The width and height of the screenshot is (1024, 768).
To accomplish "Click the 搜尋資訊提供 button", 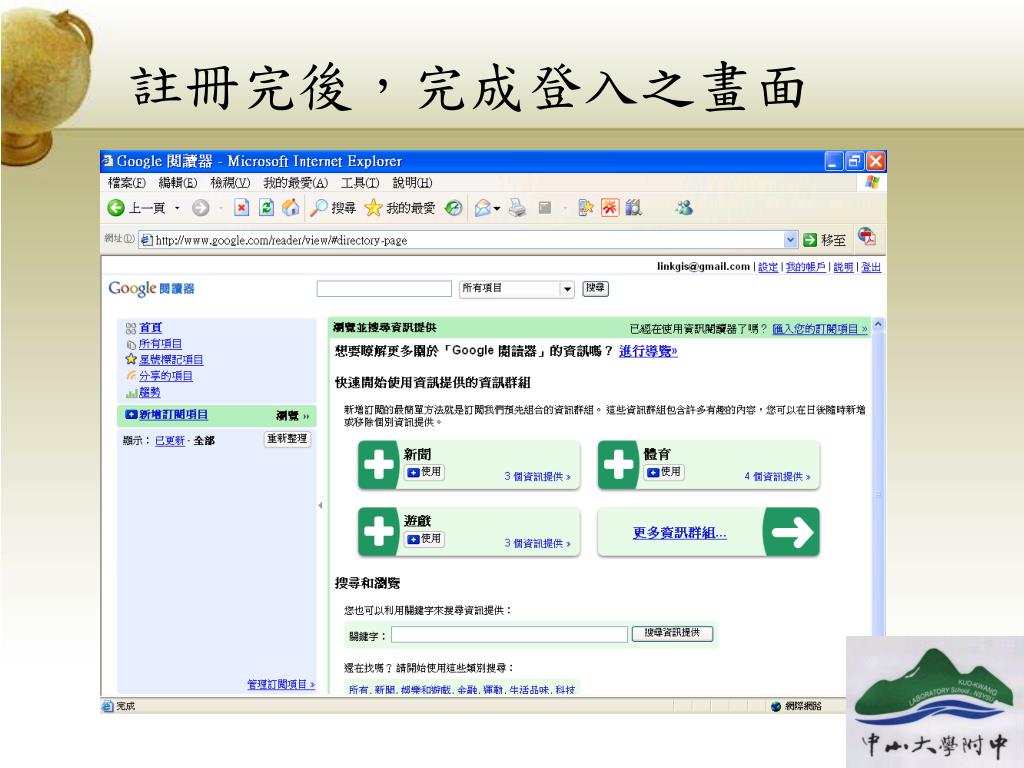I will coord(672,633).
